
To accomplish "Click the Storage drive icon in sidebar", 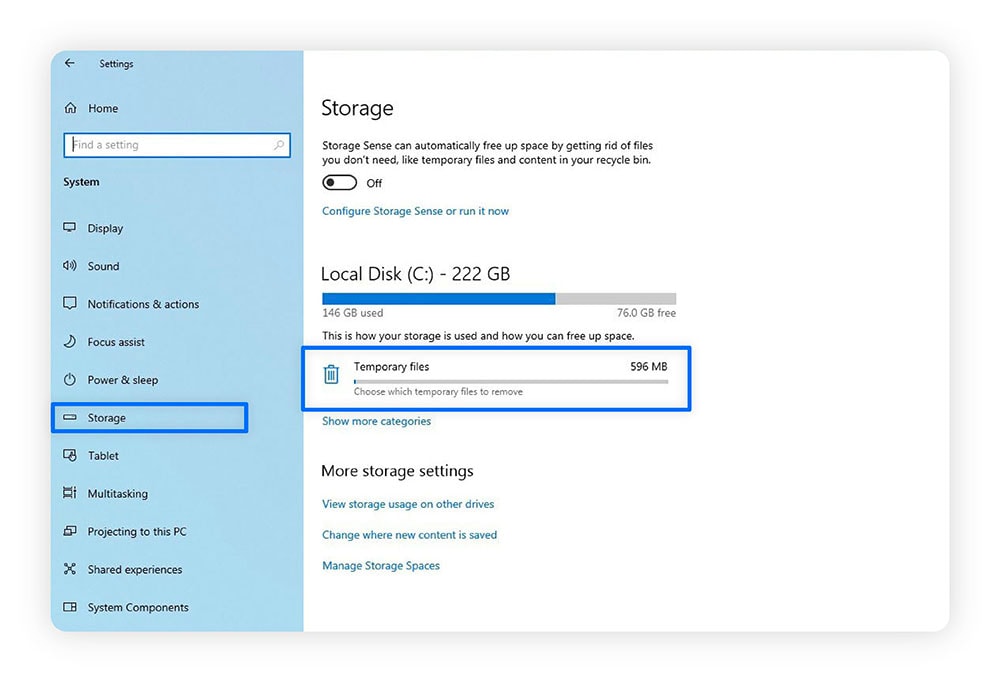I will 70,417.
